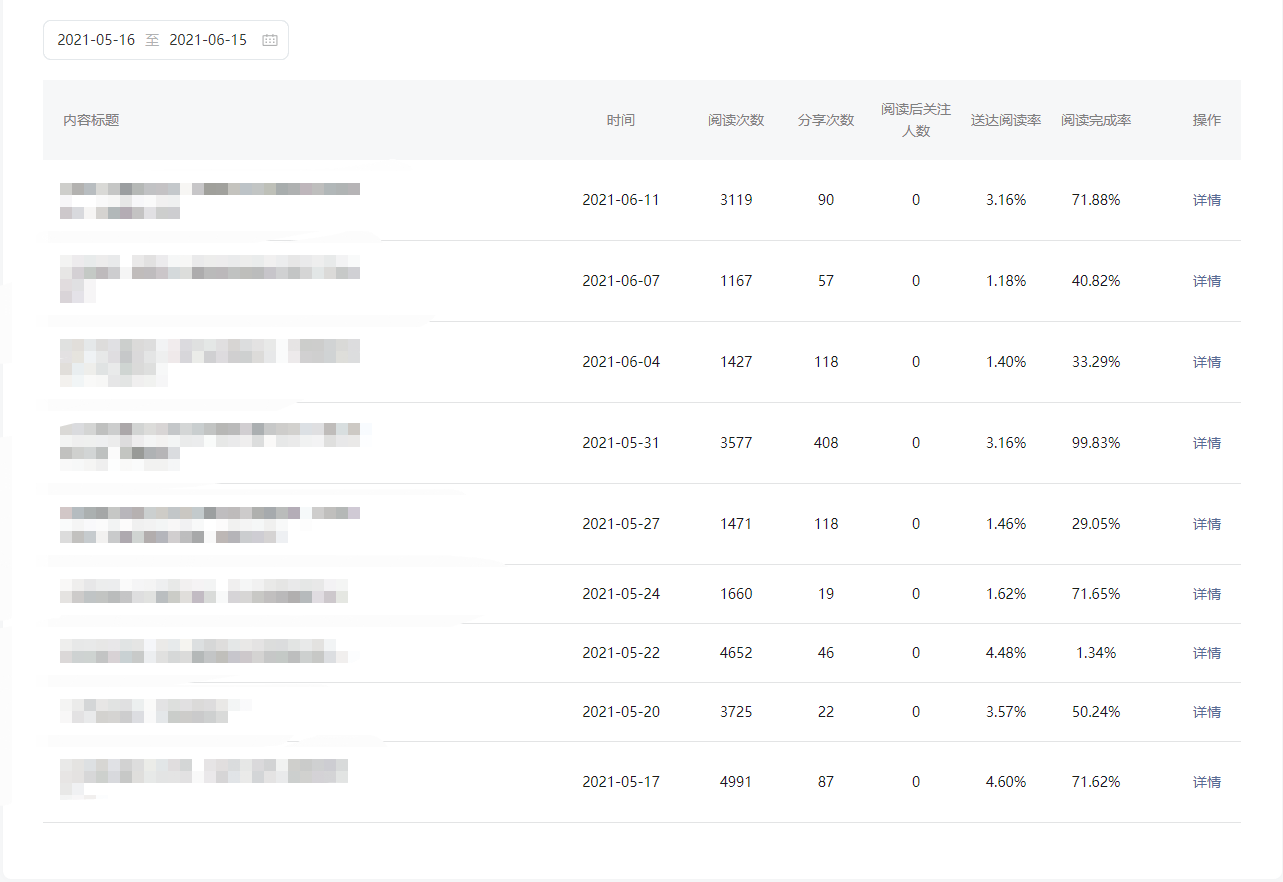Open 详情 for the 2021-06-11 article

[1207, 200]
